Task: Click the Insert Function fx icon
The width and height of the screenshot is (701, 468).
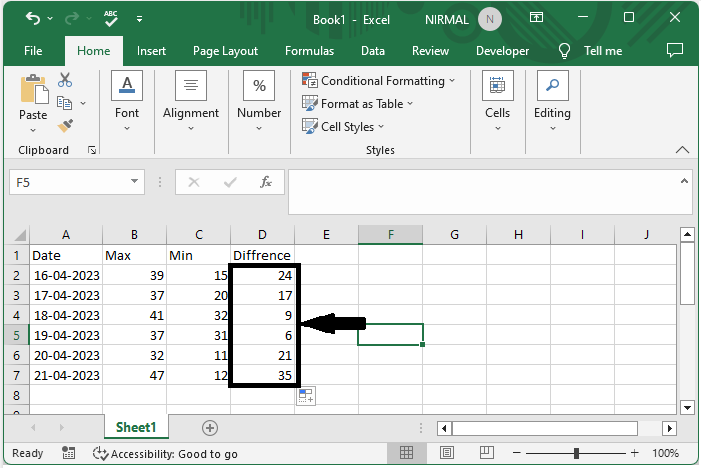Action: click(x=266, y=182)
